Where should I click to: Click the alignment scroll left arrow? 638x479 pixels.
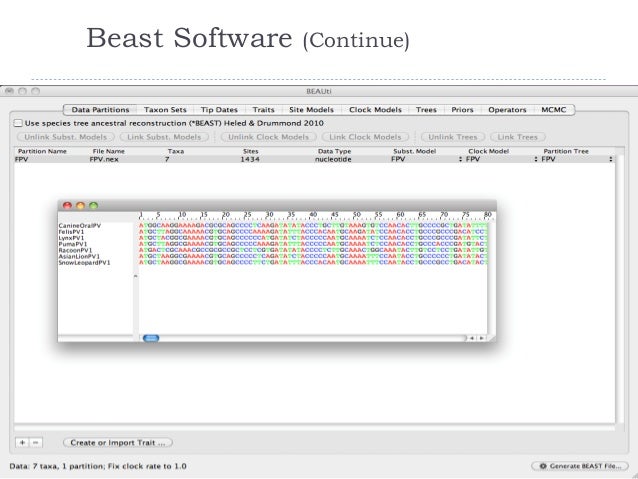point(472,338)
